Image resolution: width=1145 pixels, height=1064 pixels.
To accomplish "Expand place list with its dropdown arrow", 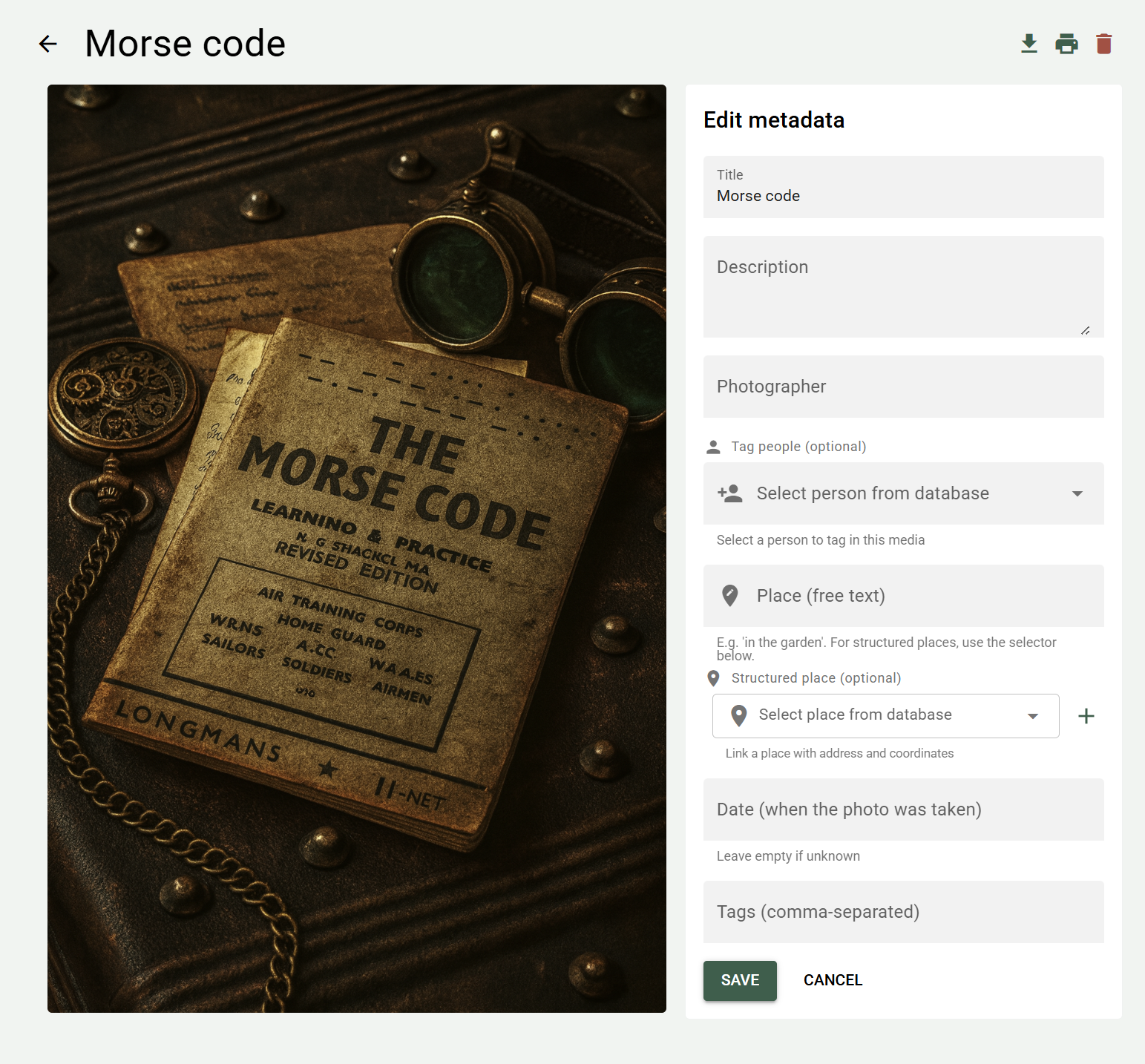I will pos(1033,716).
